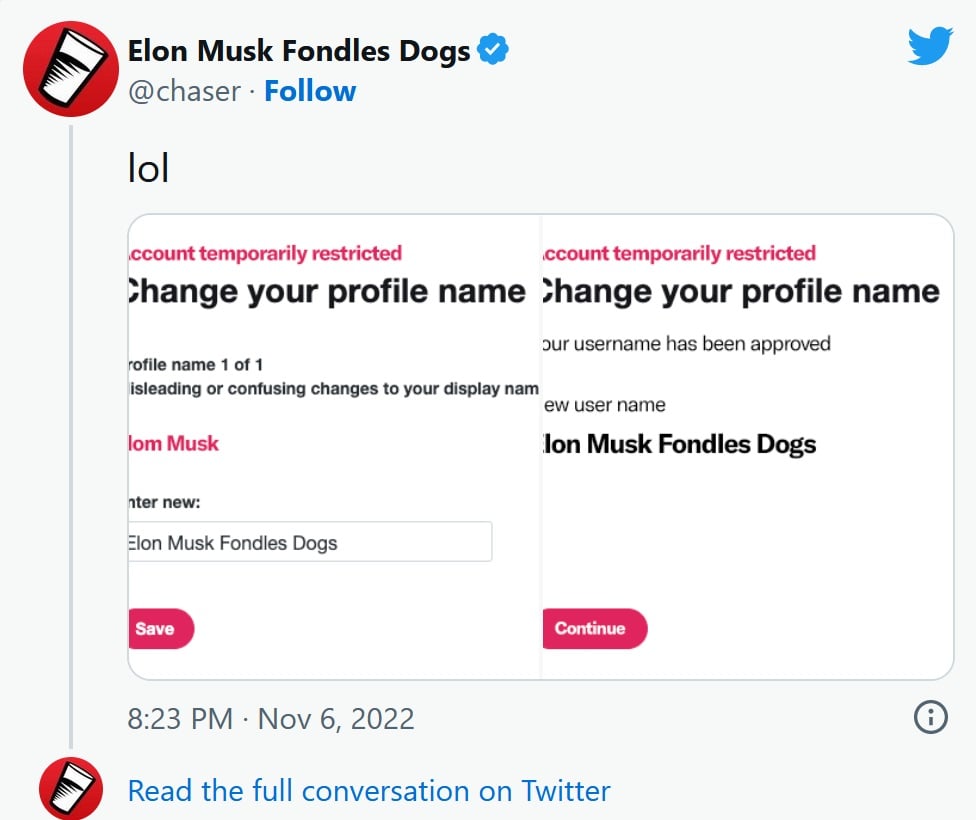
Task: Open the tweet timestamp 8:23 PM Nov 6, 2022
Action: tap(271, 719)
